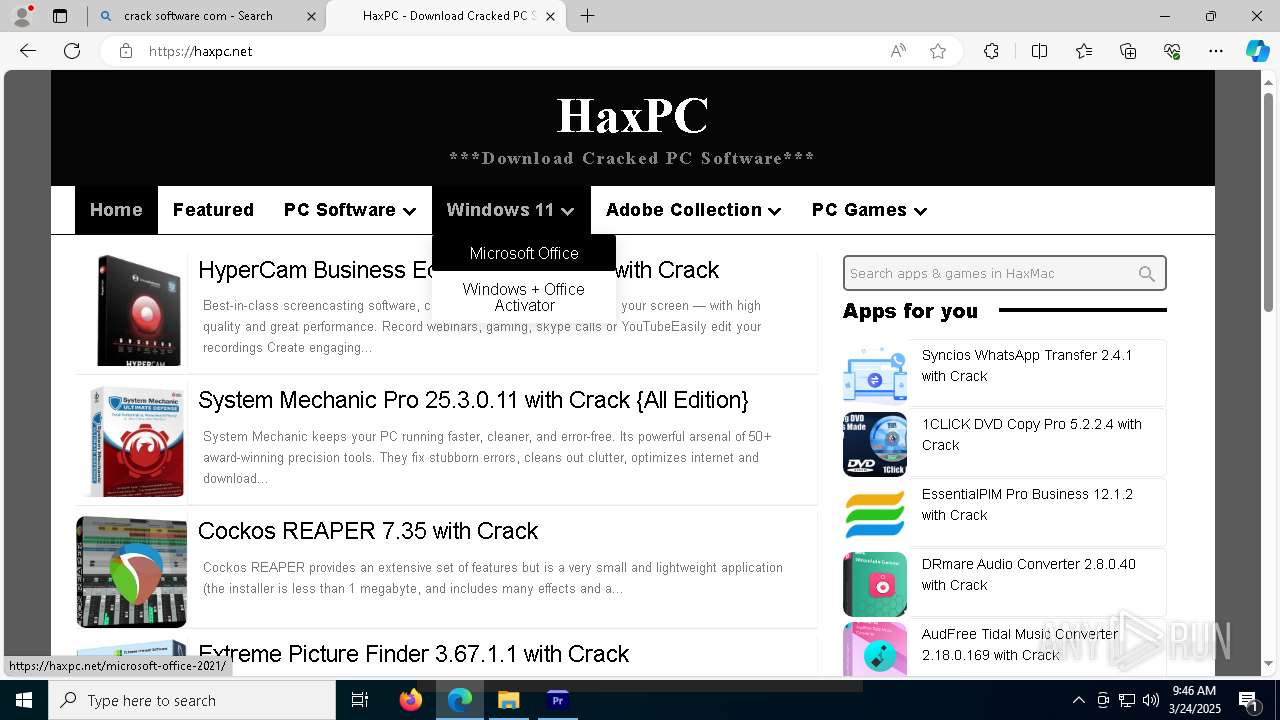Toggle split screen icon
The image size is (1280, 720).
(1039, 51)
